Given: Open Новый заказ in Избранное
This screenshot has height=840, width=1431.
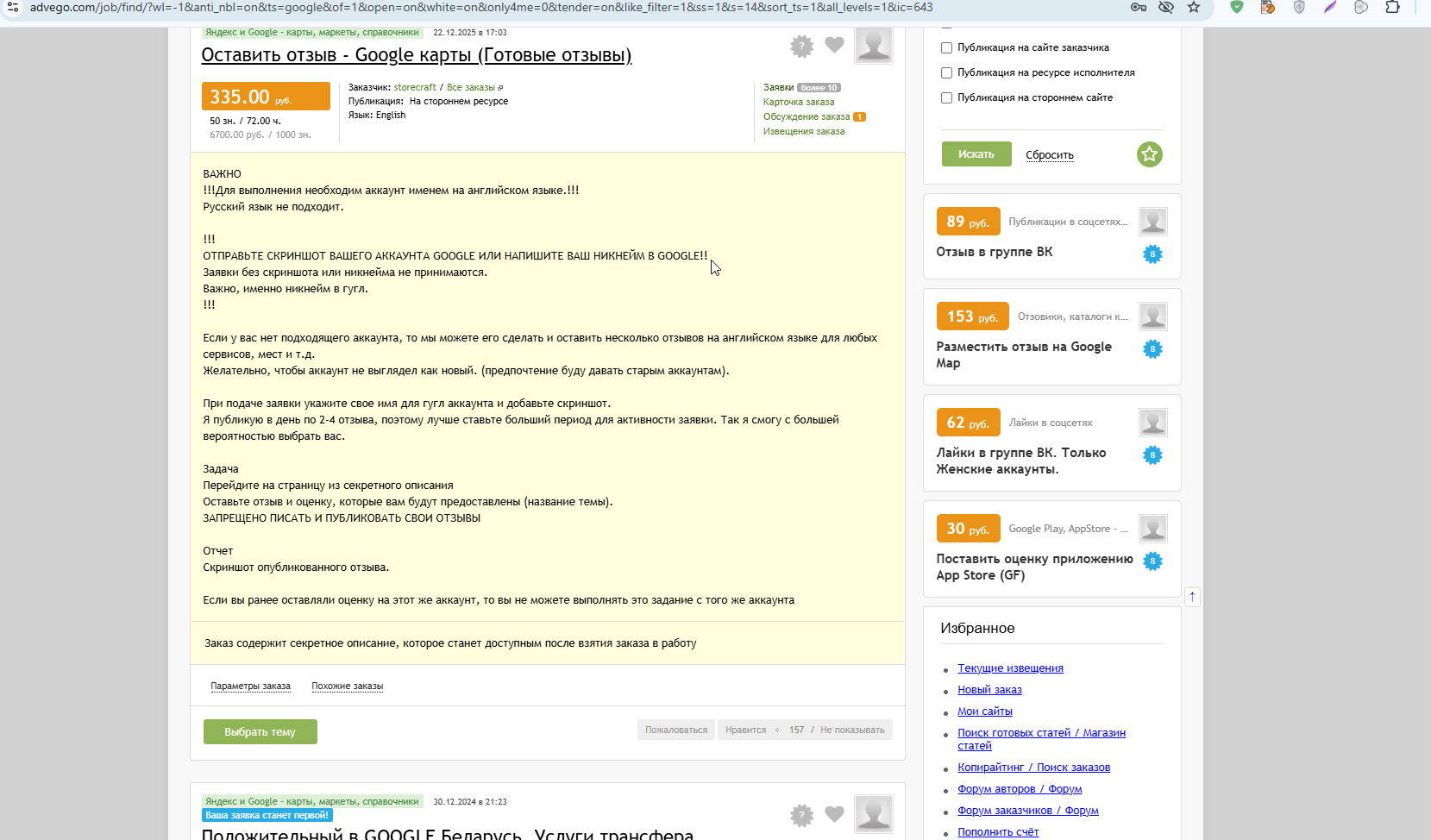Looking at the screenshot, I should tap(989, 690).
